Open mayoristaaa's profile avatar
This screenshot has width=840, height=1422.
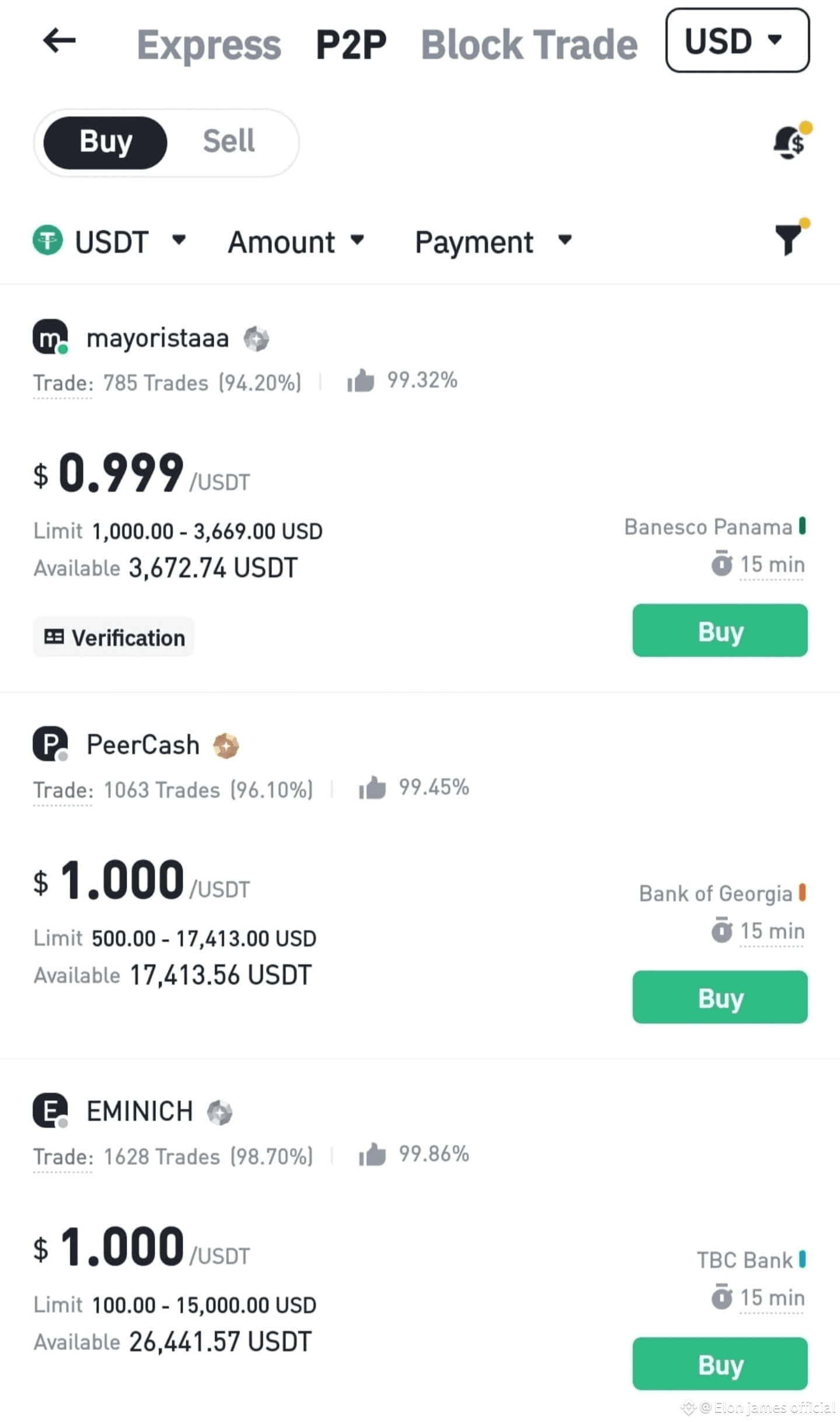pyautogui.click(x=50, y=338)
